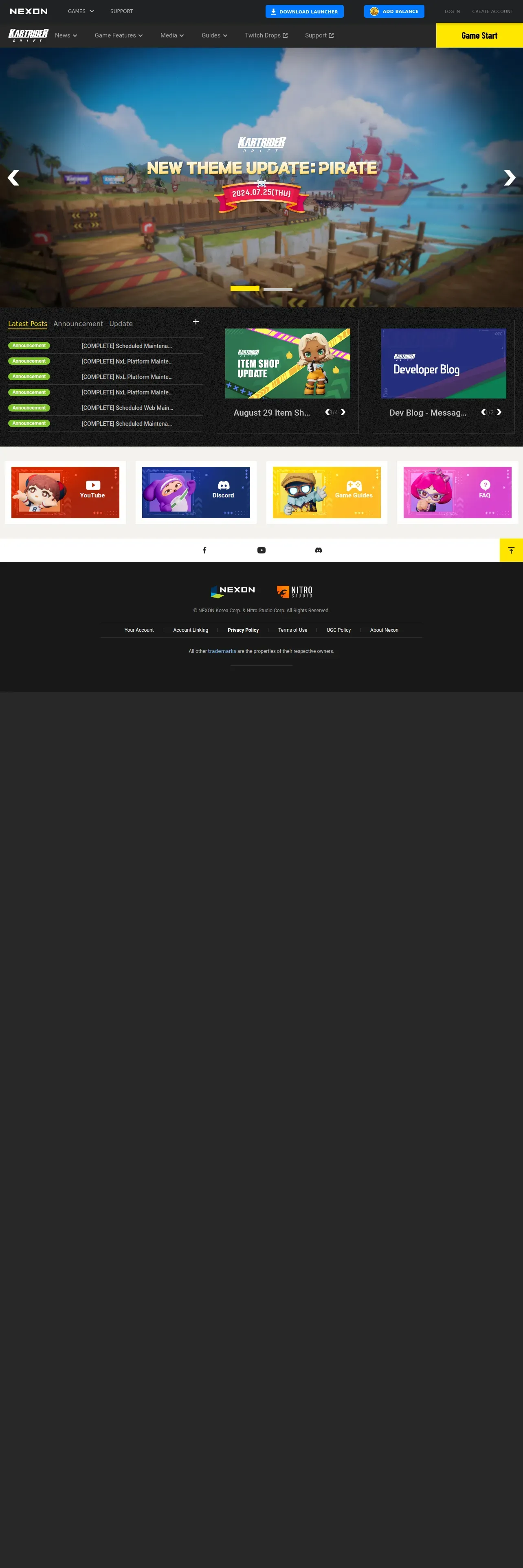Image resolution: width=523 pixels, height=1568 pixels.
Task: Click the coin icon on Add Balance
Action: tap(374, 11)
